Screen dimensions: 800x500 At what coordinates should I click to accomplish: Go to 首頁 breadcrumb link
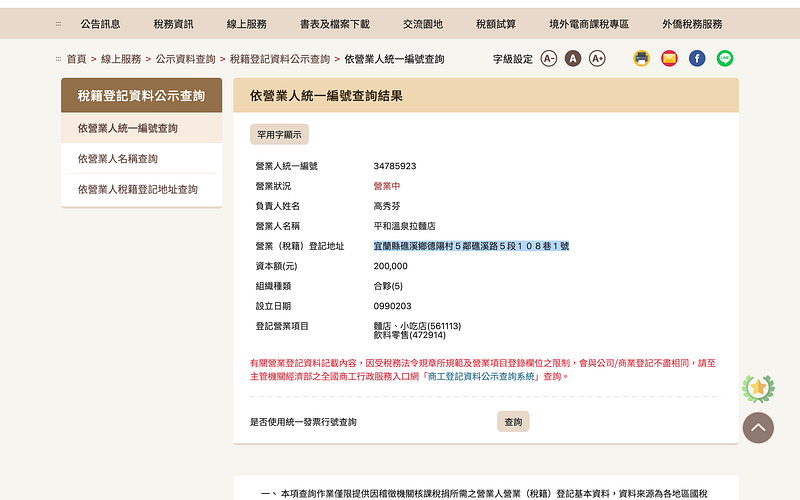click(77, 59)
